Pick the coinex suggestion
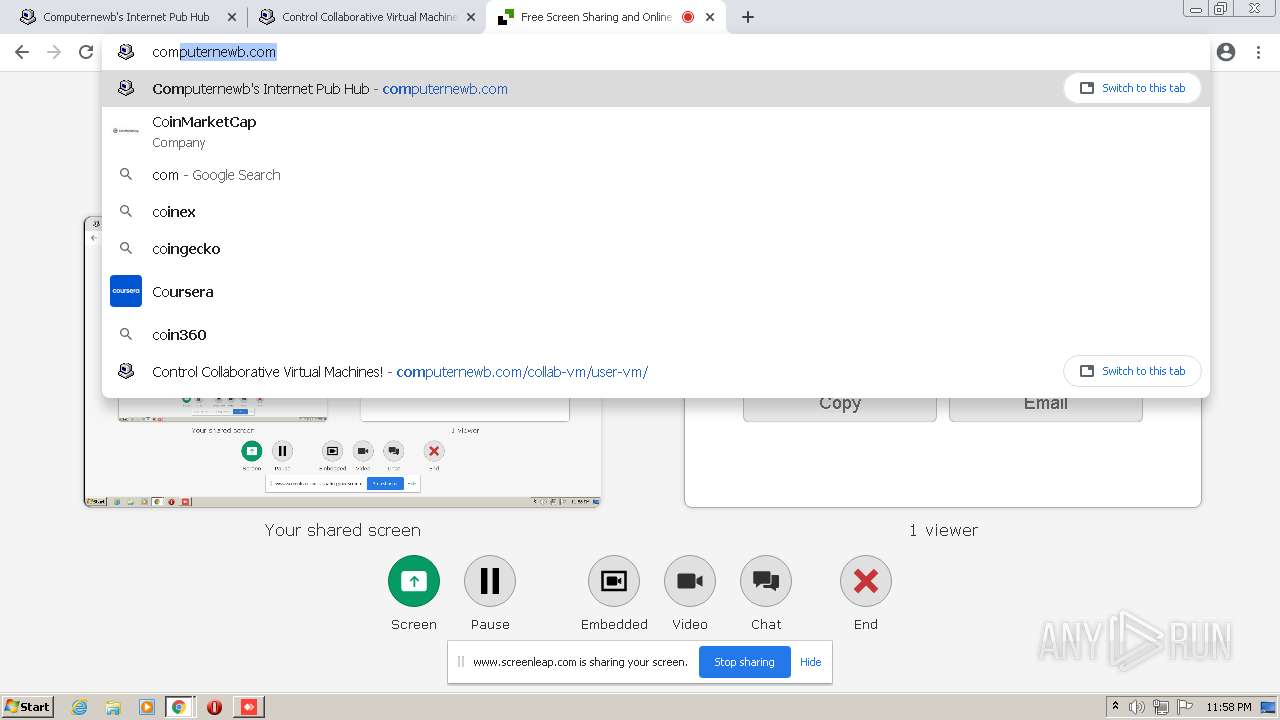The width and height of the screenshot is (1280, 720). point(655,212)
